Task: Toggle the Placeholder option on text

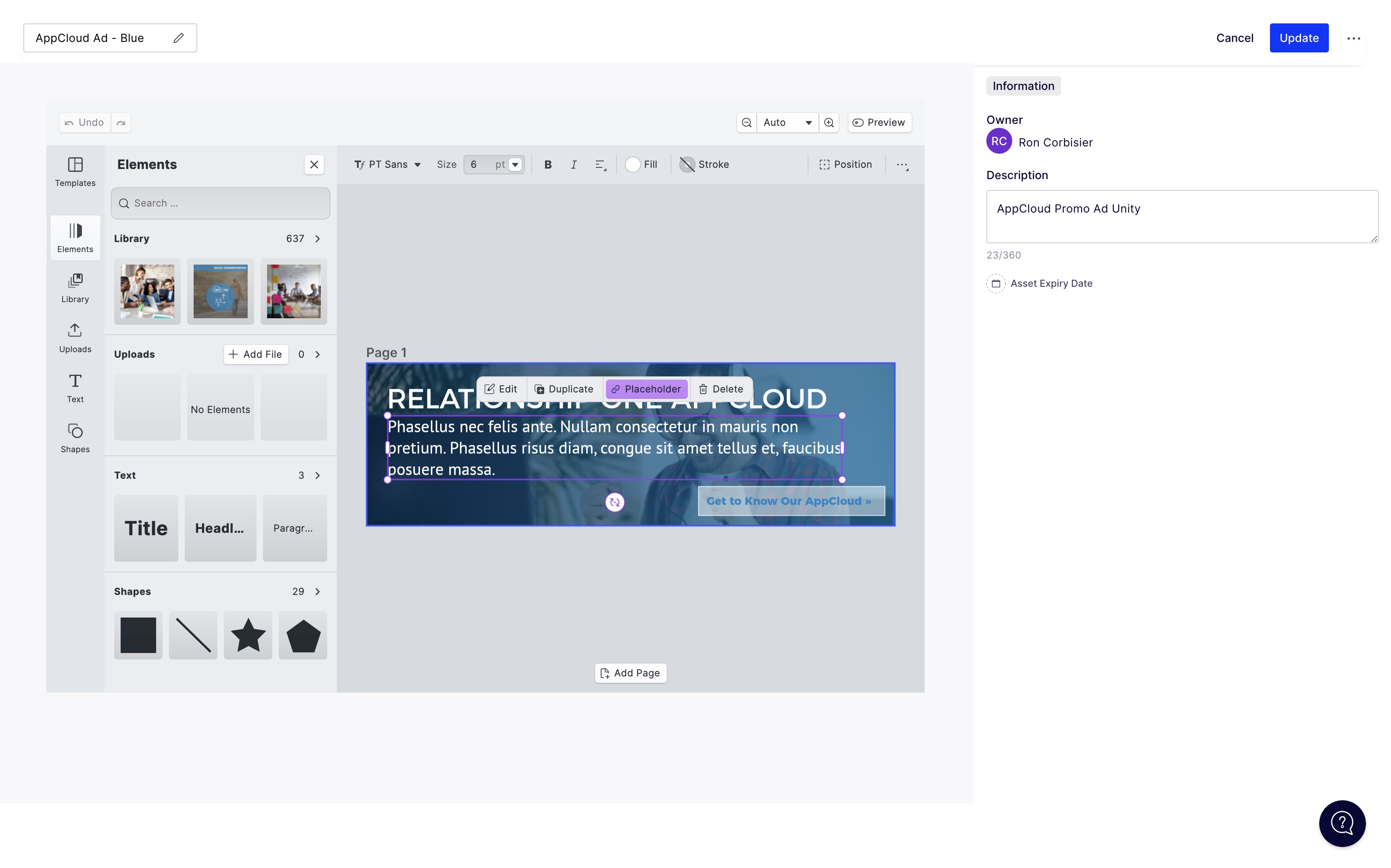Action: click(x=646, y=389)
